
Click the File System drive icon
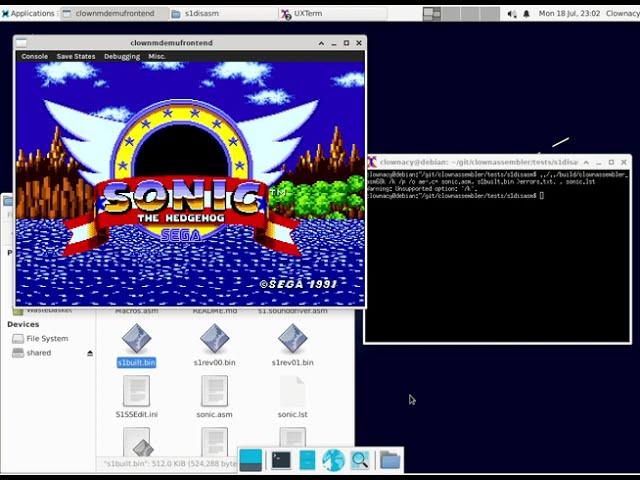point(18,338)
